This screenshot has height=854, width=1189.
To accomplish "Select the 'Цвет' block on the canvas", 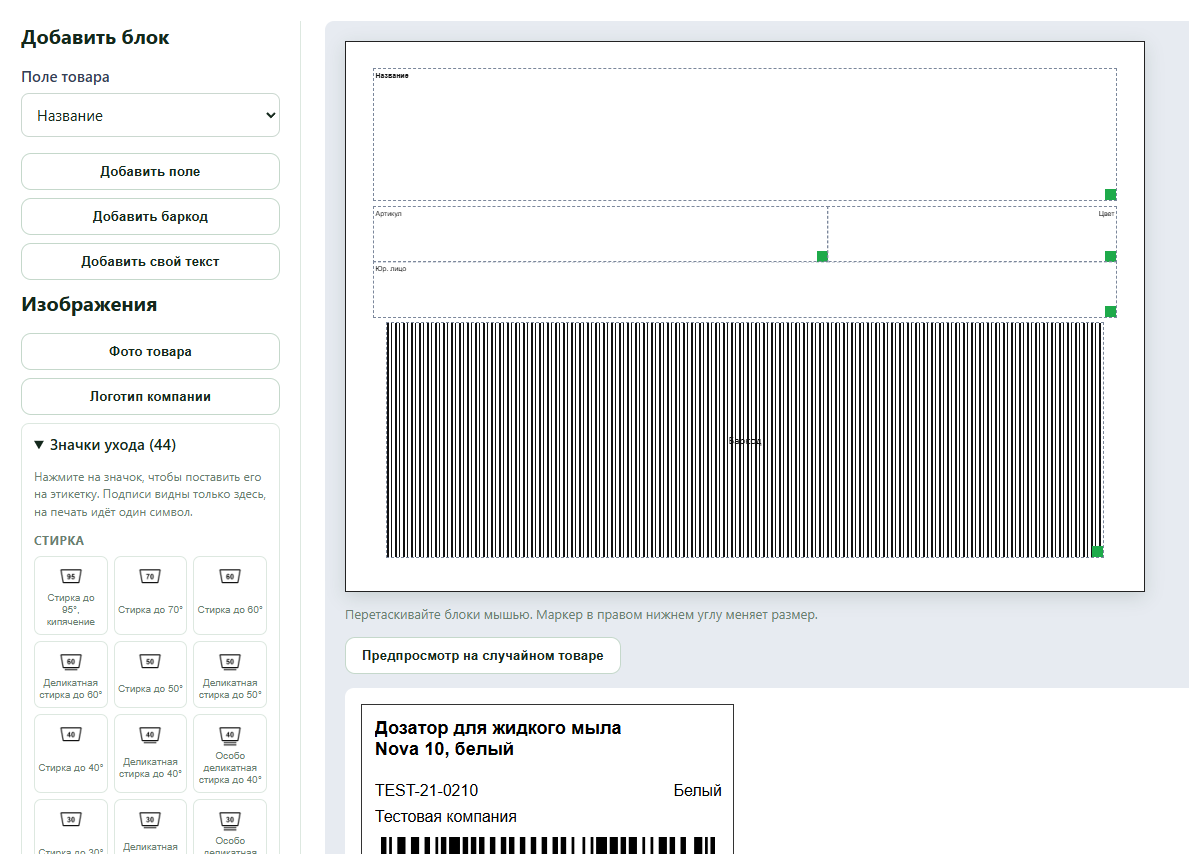I will [x=972, y=234].
